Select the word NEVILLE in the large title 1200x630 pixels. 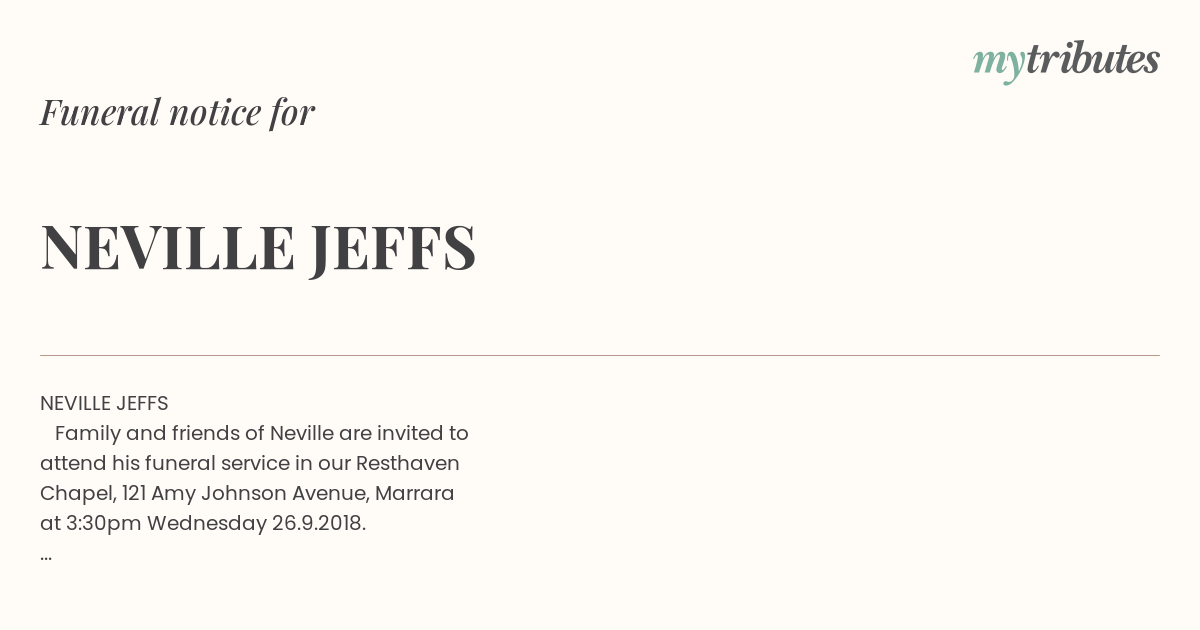(x=168, y=247)
